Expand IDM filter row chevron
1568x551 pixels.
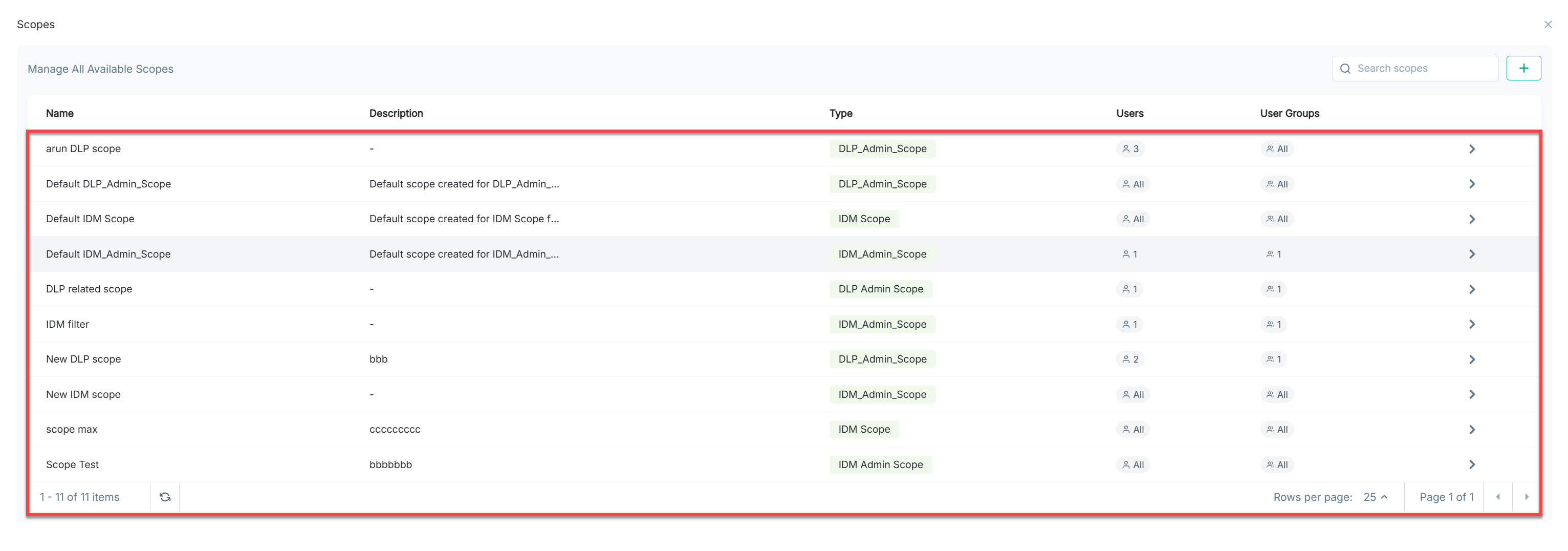1471,325
